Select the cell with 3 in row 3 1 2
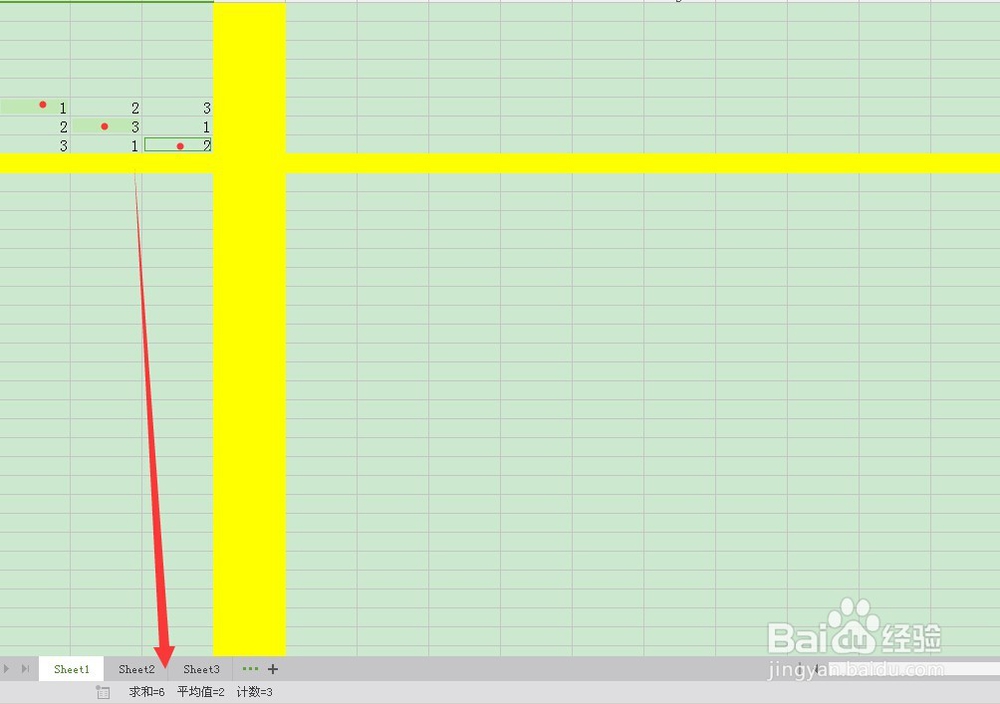Image resolution: width=1000 pixels, height=704 pixels. tap(35, 145)
